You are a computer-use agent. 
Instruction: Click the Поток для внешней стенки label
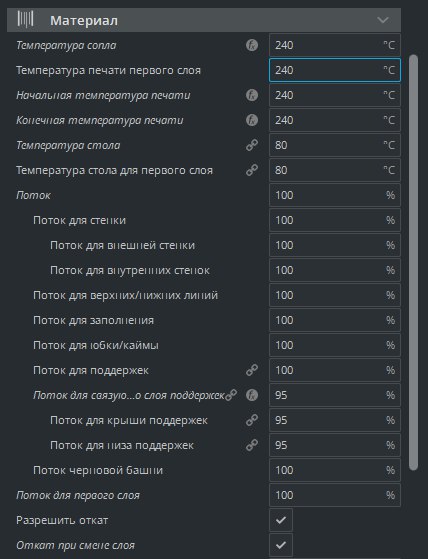pyautogui.click(x=123, y=245)
